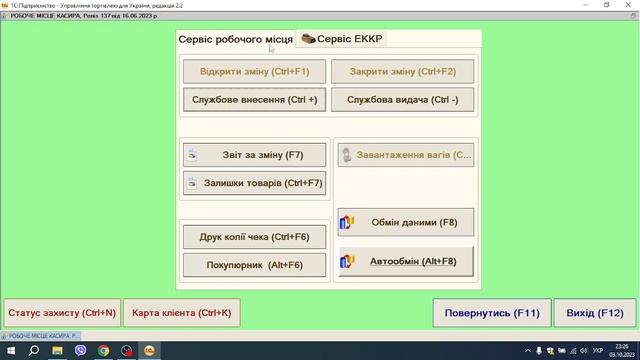Select РОБОЧЕ МІСЦЕ КАСИРА window tab at bottom

tap(40, 336)
